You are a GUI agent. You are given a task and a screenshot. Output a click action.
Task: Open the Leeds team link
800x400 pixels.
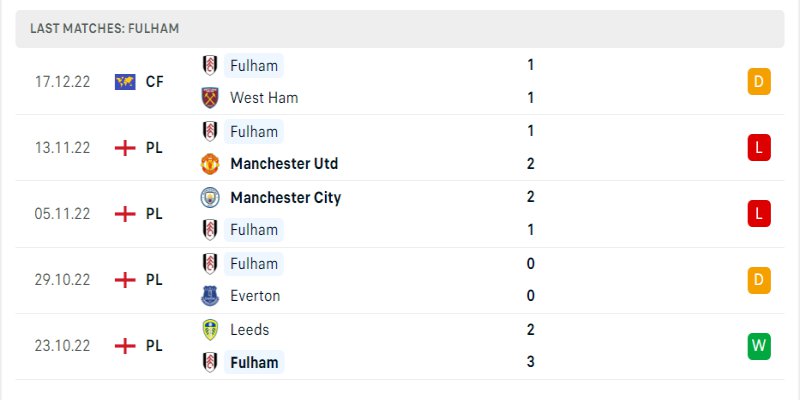(249, 329)
